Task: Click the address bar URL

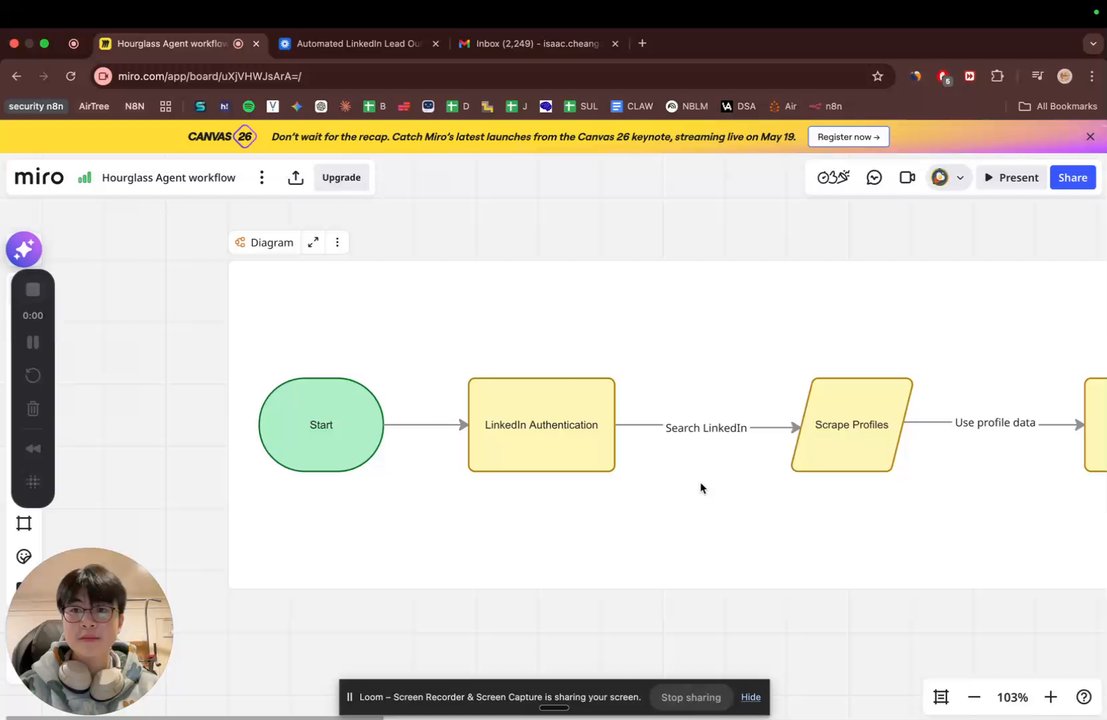Action: (x=210, y=76)
